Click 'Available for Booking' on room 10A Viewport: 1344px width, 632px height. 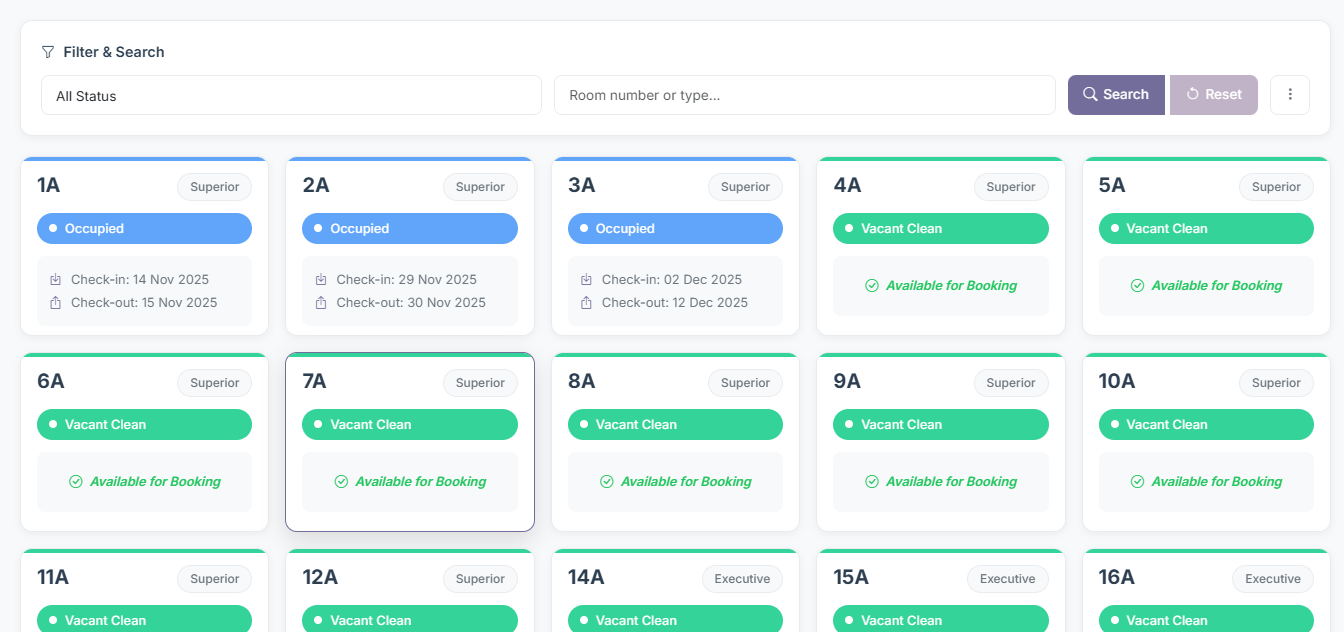point(1217,482)
